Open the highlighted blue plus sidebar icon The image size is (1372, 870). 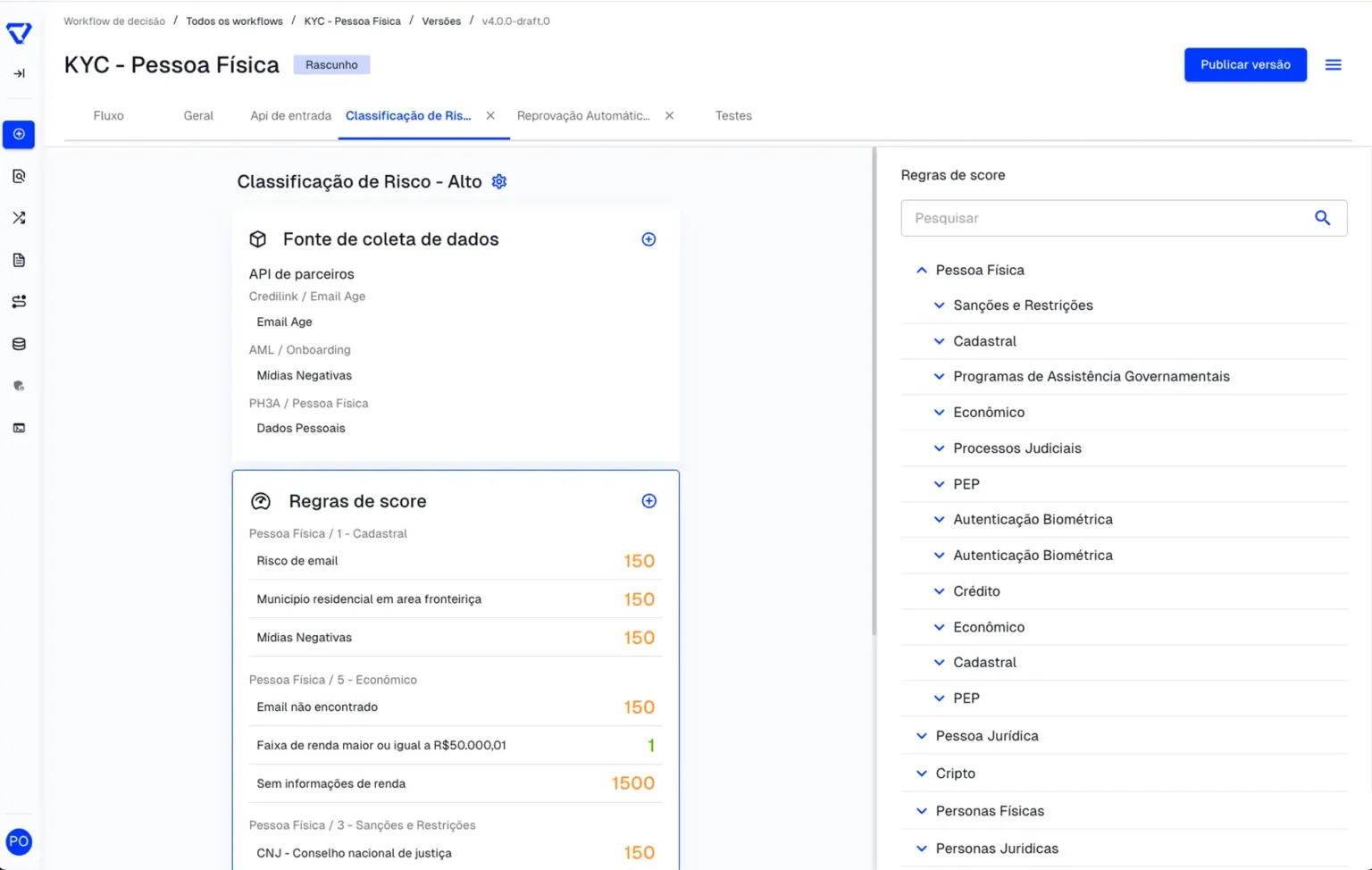coord(19,134)
